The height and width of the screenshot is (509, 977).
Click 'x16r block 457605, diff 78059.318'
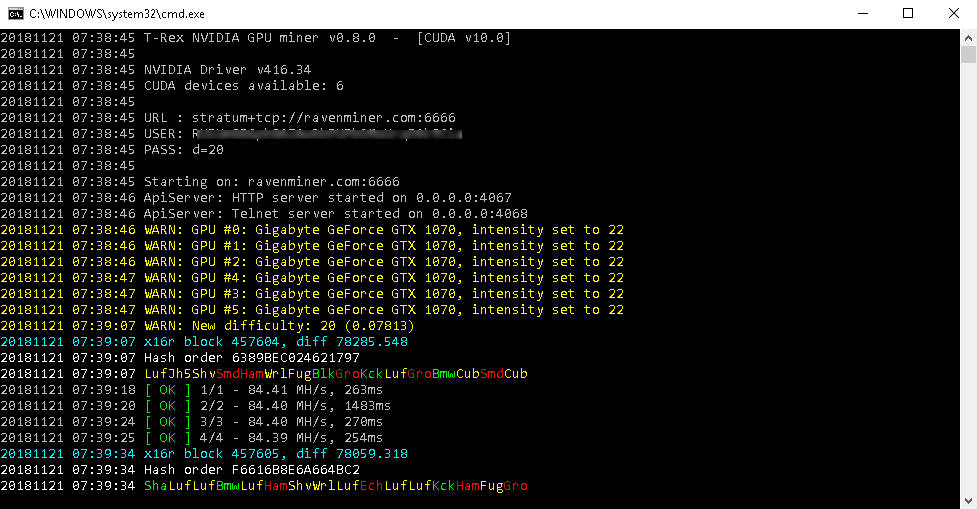pos(276,454)
